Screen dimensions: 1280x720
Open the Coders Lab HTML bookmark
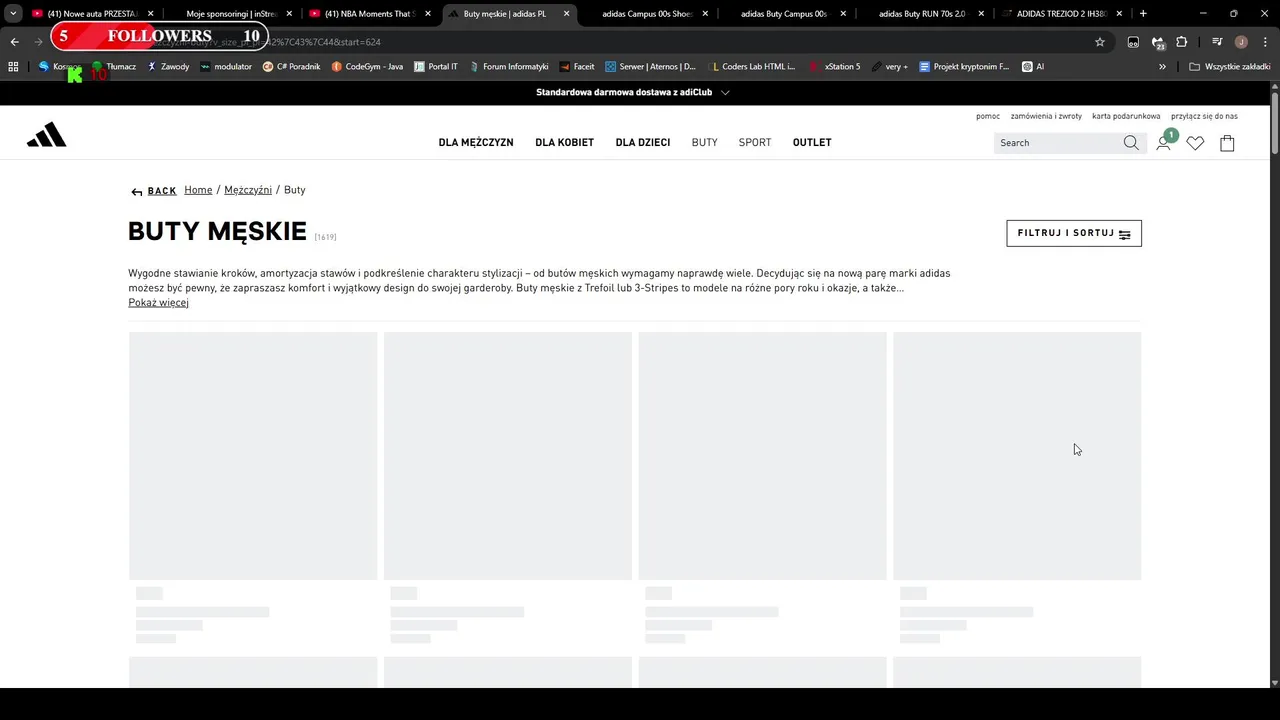[752, 66]
